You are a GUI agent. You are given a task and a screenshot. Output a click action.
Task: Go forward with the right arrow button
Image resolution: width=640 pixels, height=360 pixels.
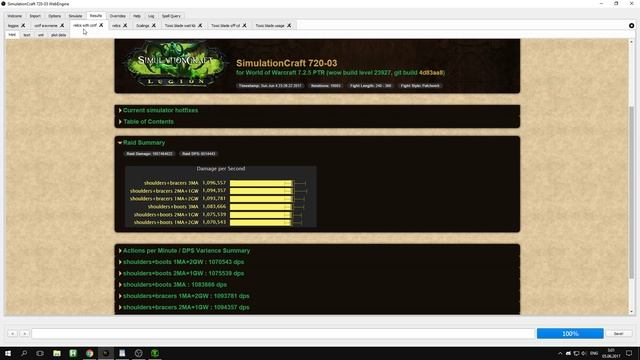tap(24, 333)
